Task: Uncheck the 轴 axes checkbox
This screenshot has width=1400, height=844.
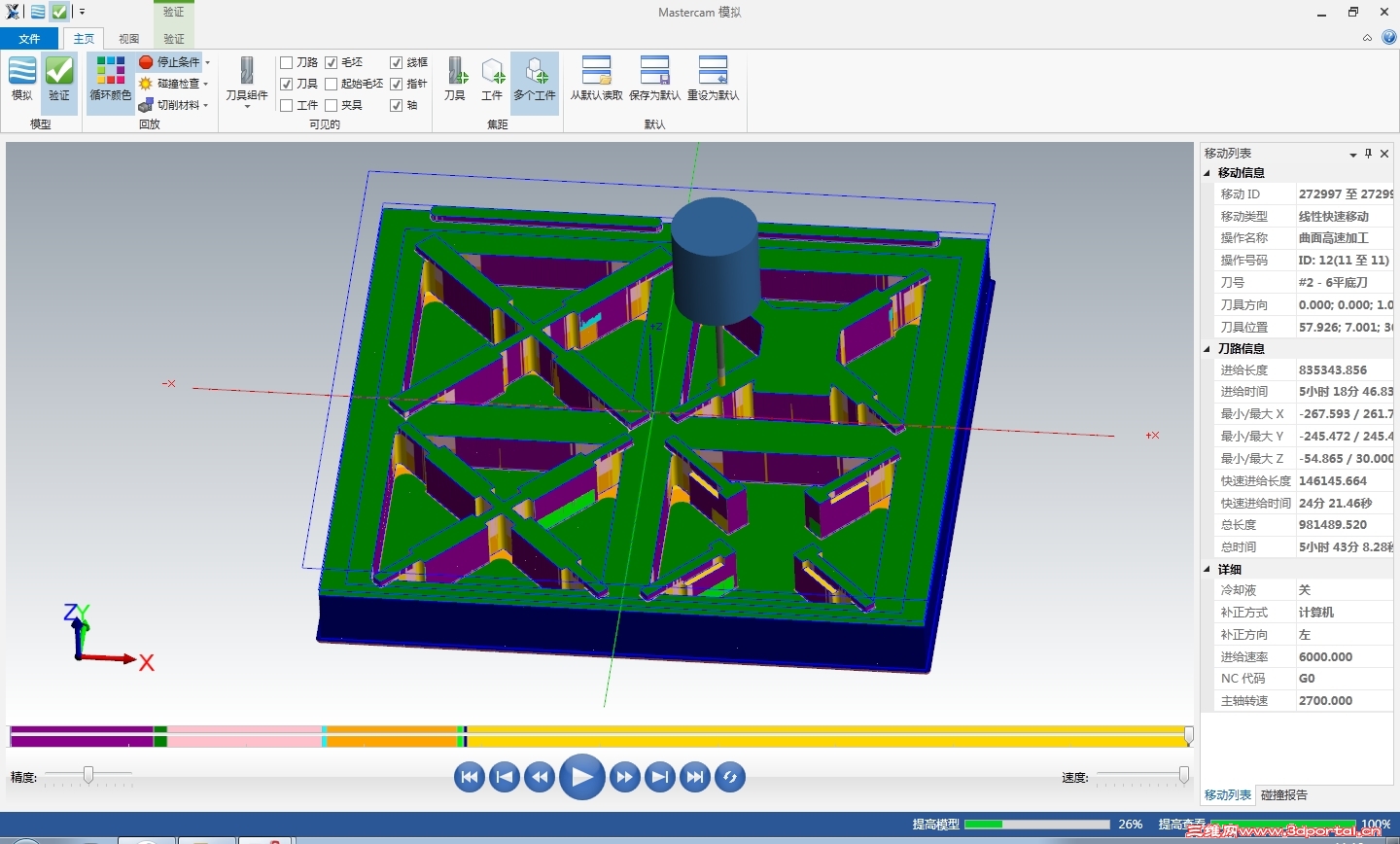Action: [x=397, y=105]
